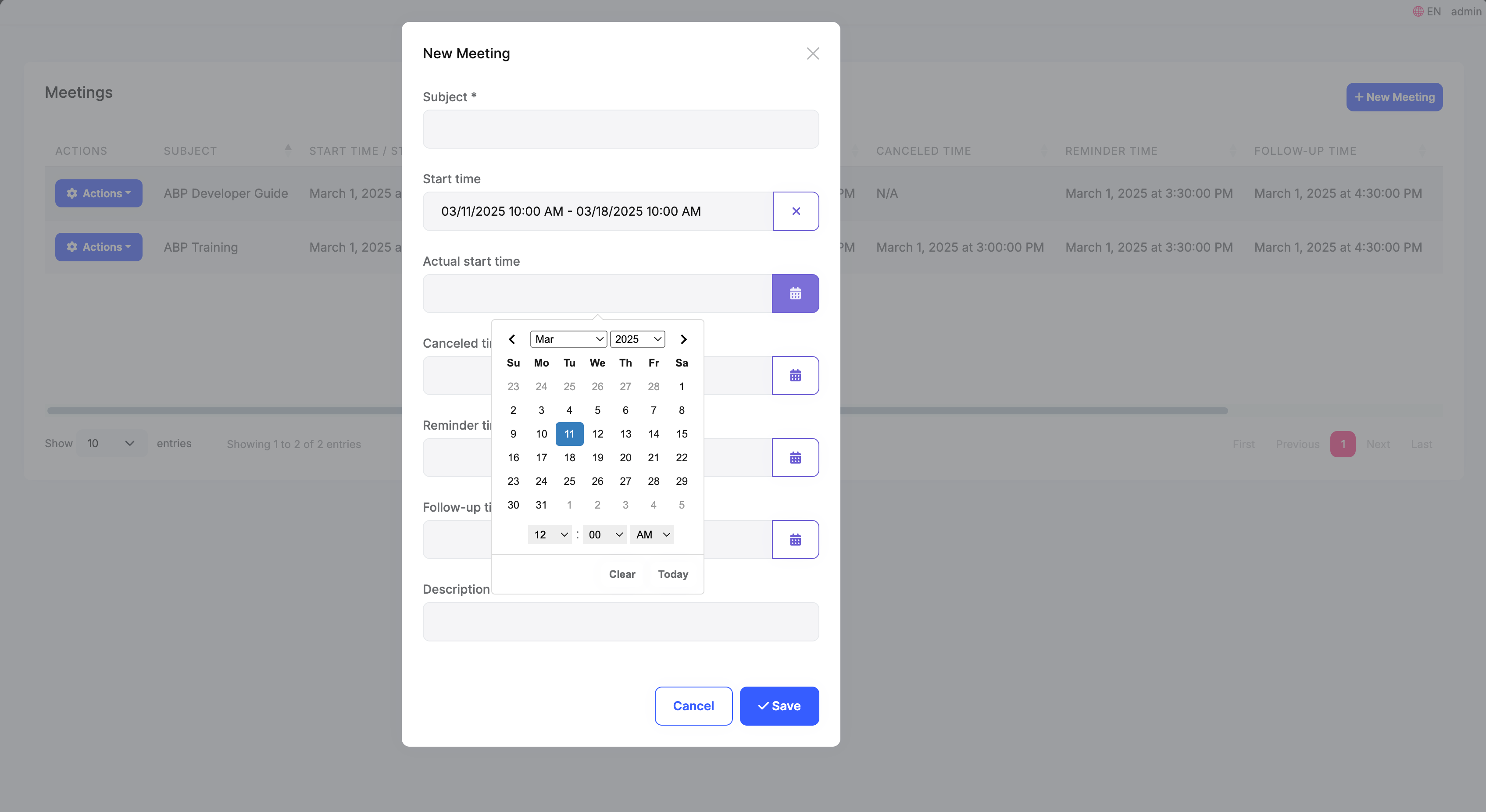Click the Reminder time calendar icon

click(x=795, y=457)
